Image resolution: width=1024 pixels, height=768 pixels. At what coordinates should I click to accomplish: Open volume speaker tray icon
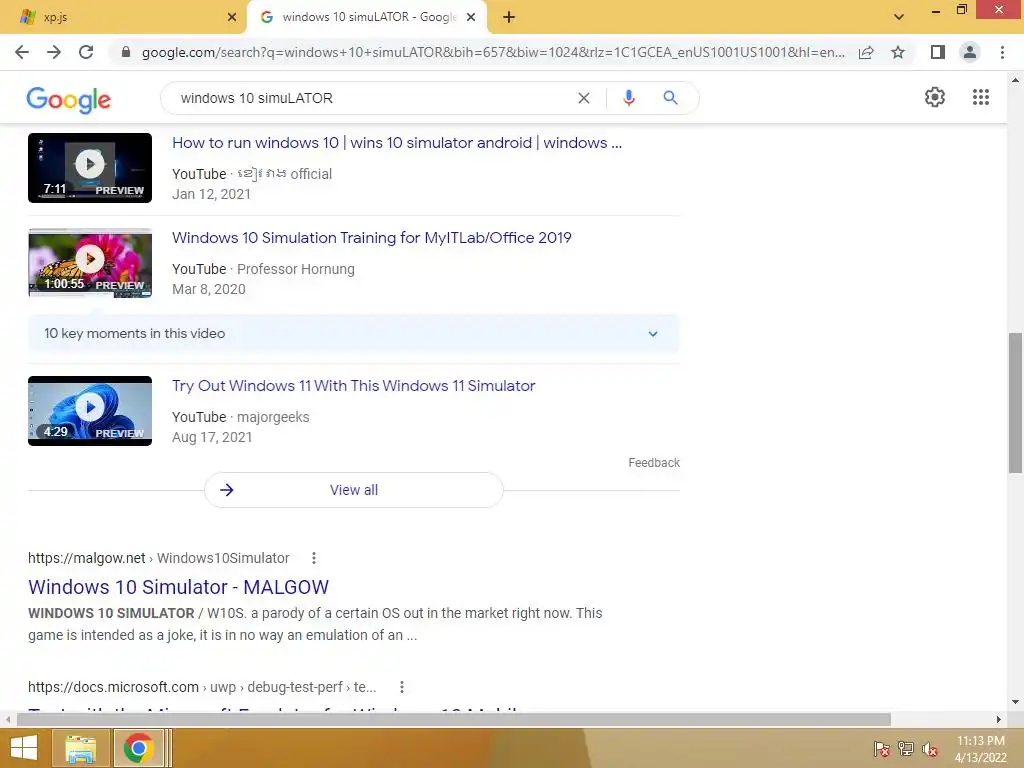(x=930, y=749)
